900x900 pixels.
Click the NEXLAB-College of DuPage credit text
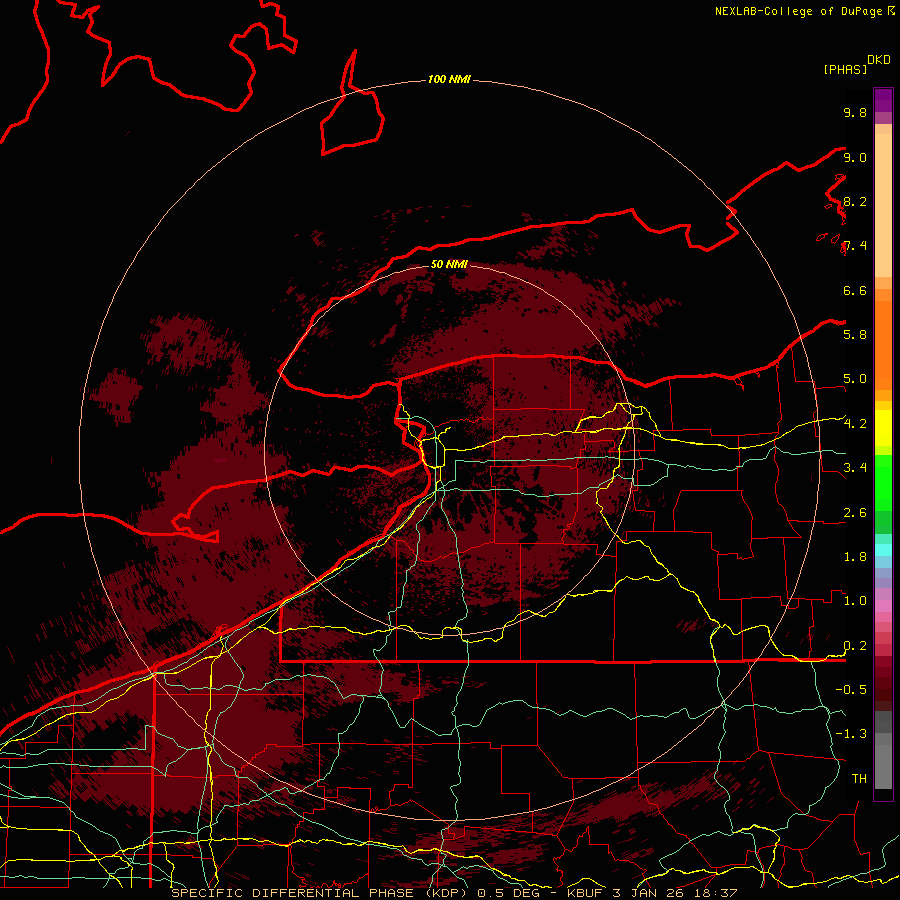[x=799, y=11]
